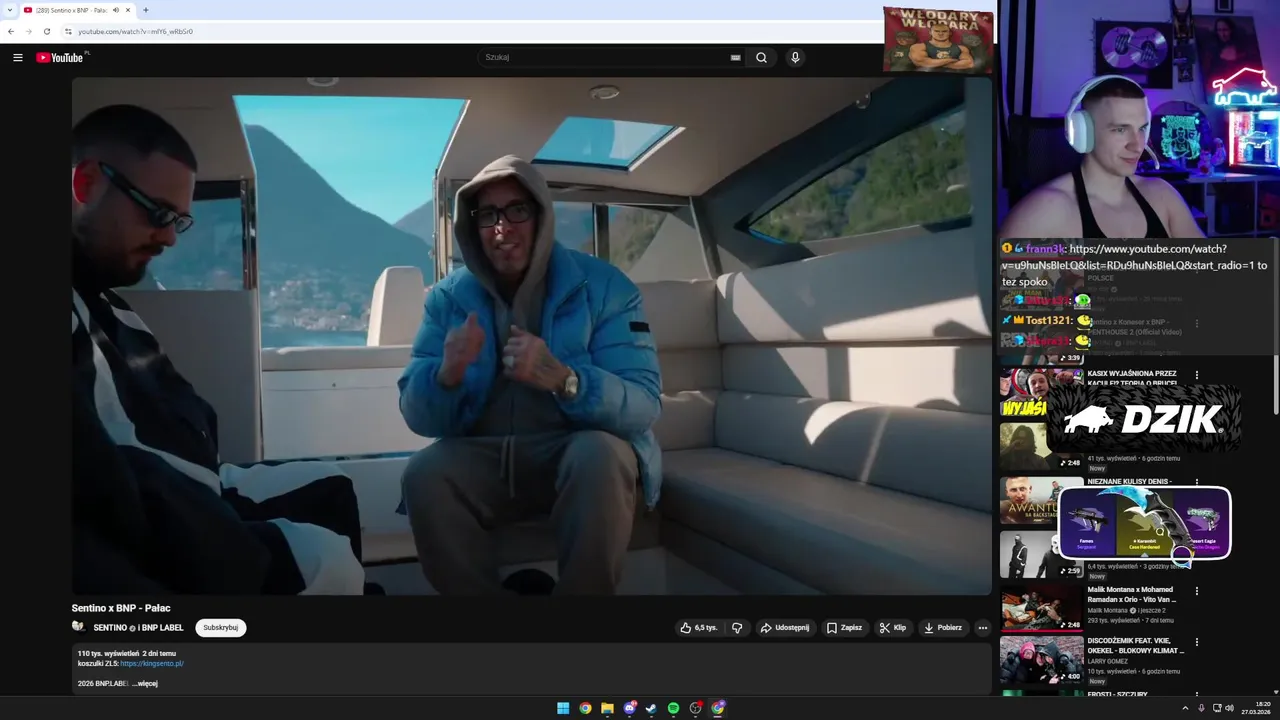This screenshot has height=720, width=1280.
Task: Open the Malik Montana channel name
Action: click(x=1108, y=610)
